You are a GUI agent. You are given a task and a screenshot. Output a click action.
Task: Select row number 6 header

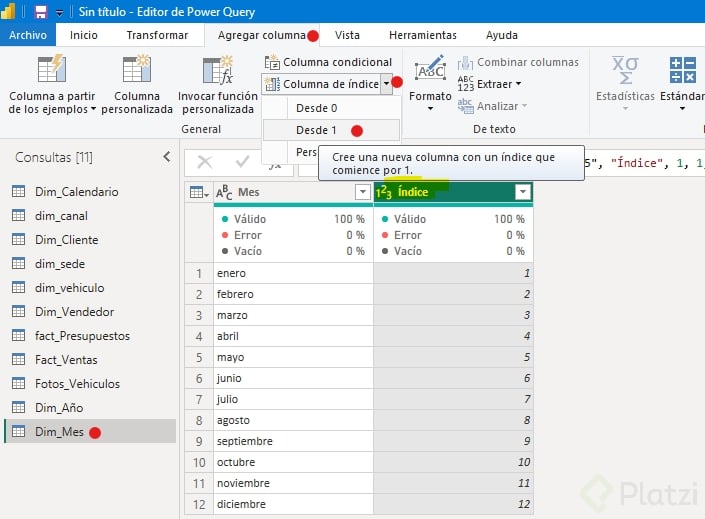199,378
